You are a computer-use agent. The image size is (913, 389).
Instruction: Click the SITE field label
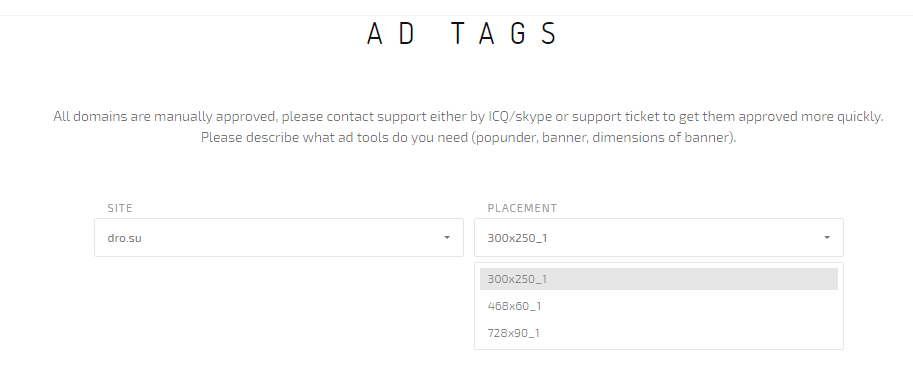(x=120, y=208)
